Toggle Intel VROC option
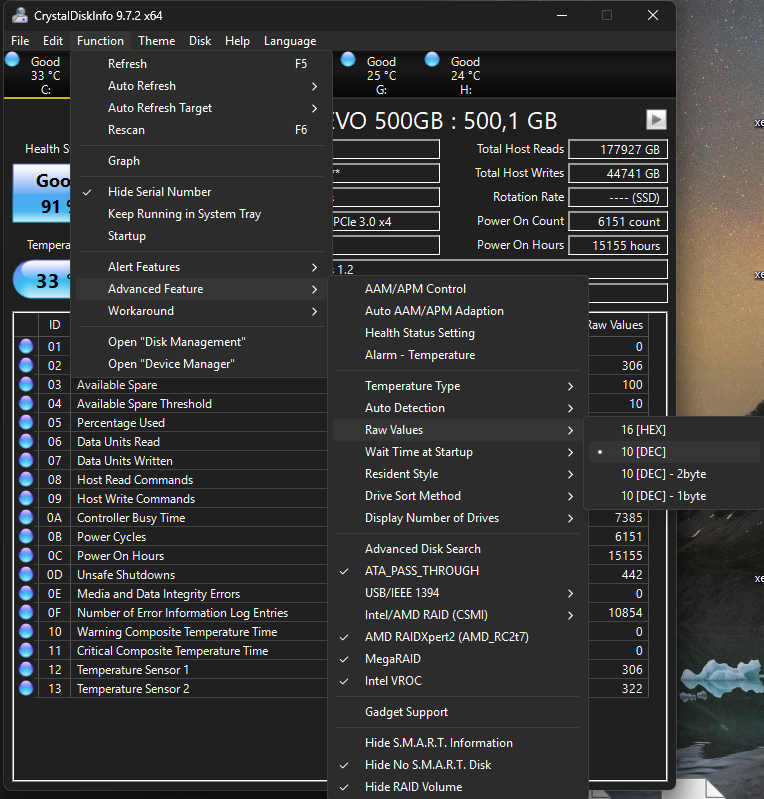Screen dimensions: 764x799 point(457,681)
